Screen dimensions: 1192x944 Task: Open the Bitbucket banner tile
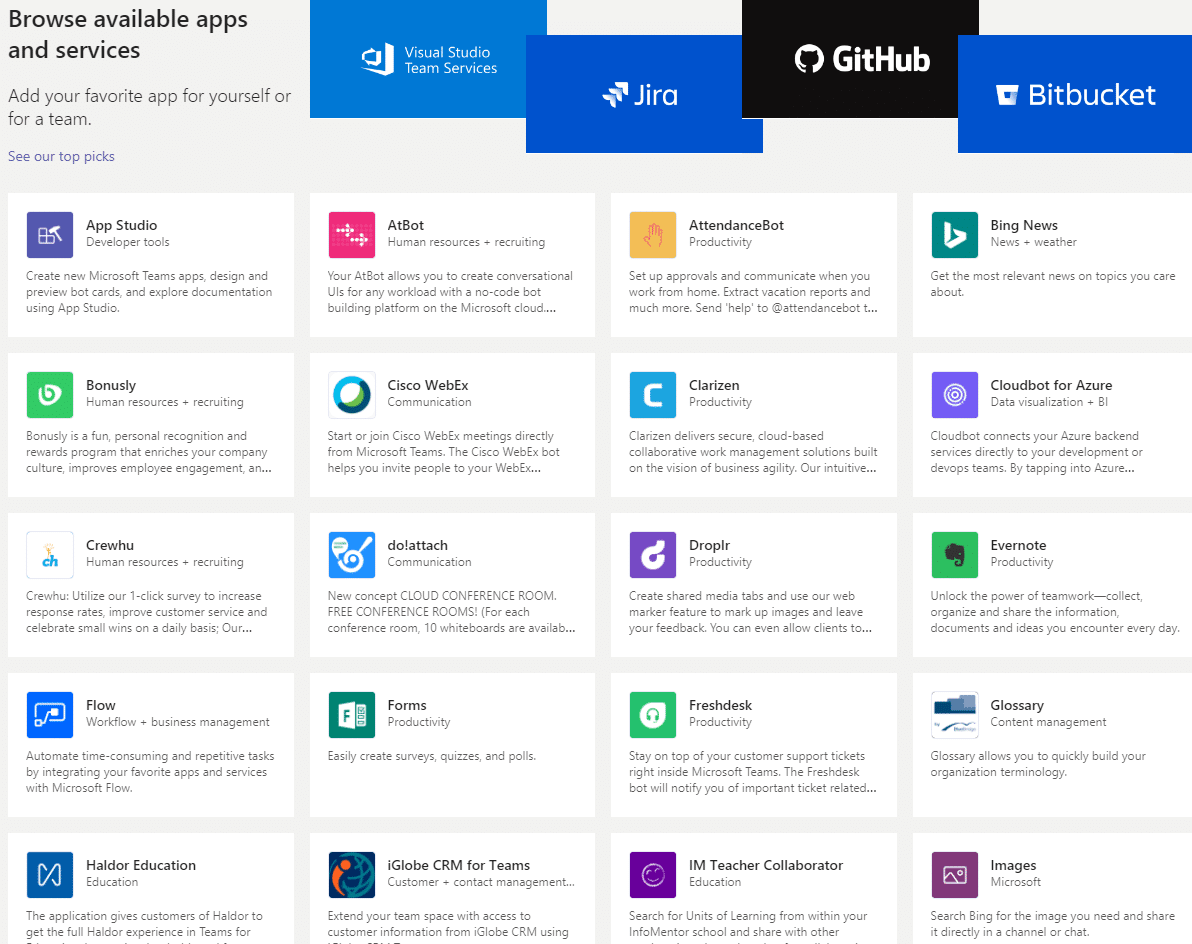[x=1075, y=94]
